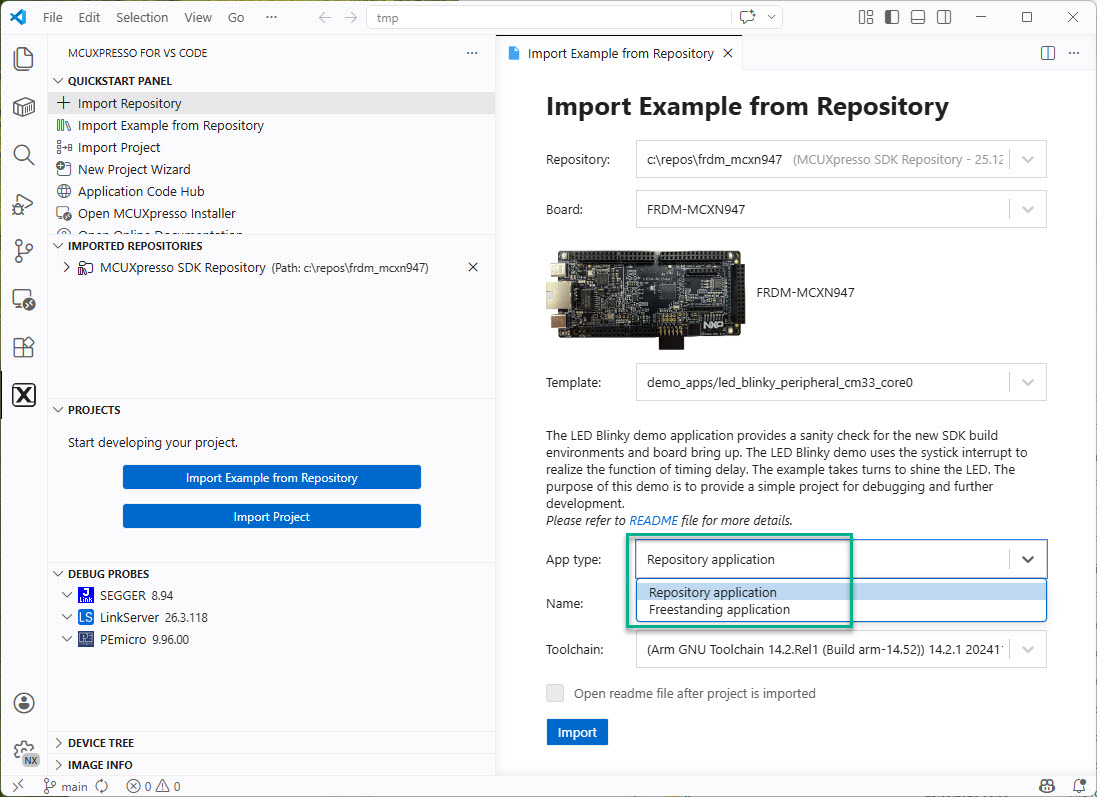
Task: Enable open readme file after import checkbox
Action: pyautogui.click(x=555, y=693)
